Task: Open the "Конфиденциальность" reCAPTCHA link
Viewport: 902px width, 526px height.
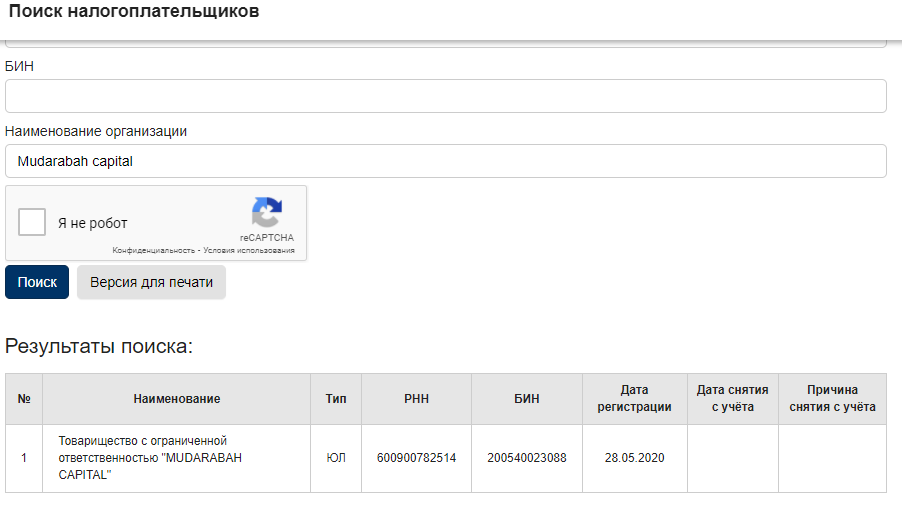Action: 153,250
